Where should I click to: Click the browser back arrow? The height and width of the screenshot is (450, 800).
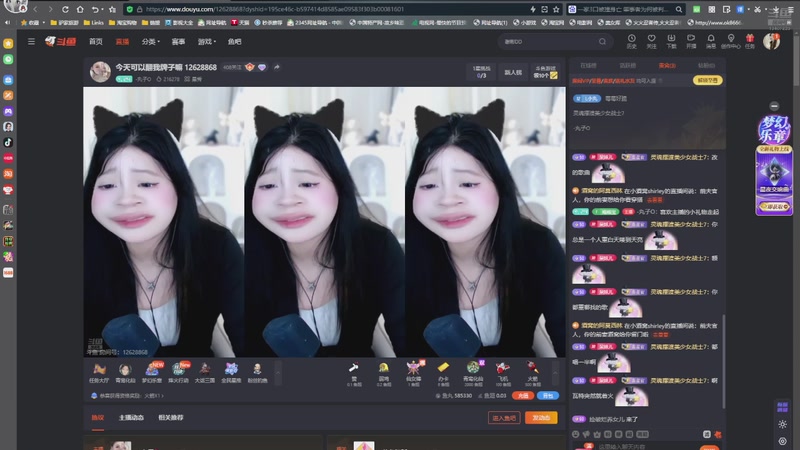click(35, 9)
